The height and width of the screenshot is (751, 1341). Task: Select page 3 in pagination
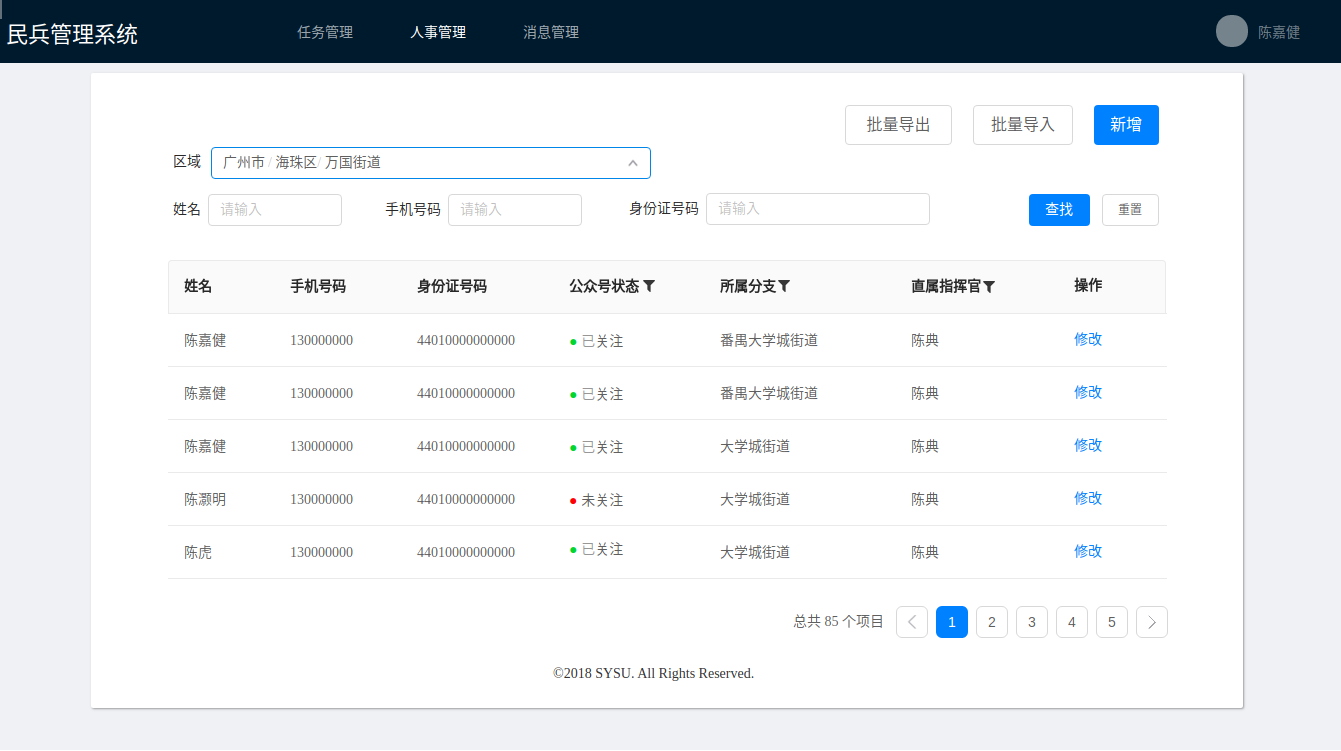coord(1032,622)
